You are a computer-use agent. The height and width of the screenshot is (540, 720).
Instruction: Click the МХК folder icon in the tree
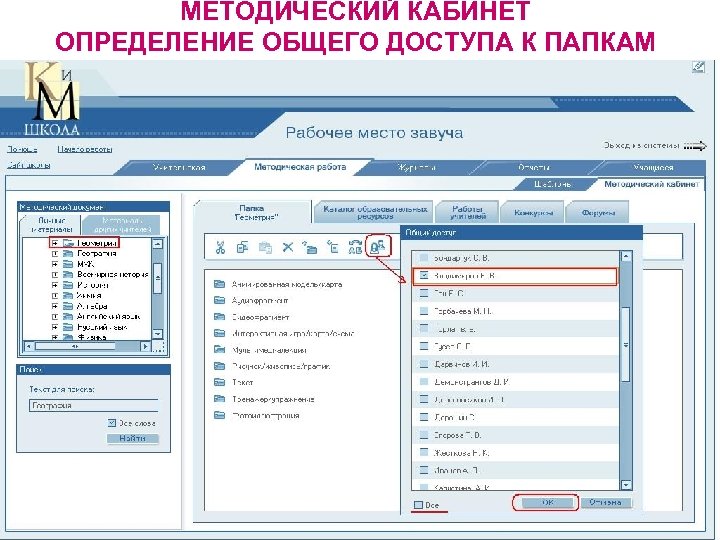click(x=68, y=264)
